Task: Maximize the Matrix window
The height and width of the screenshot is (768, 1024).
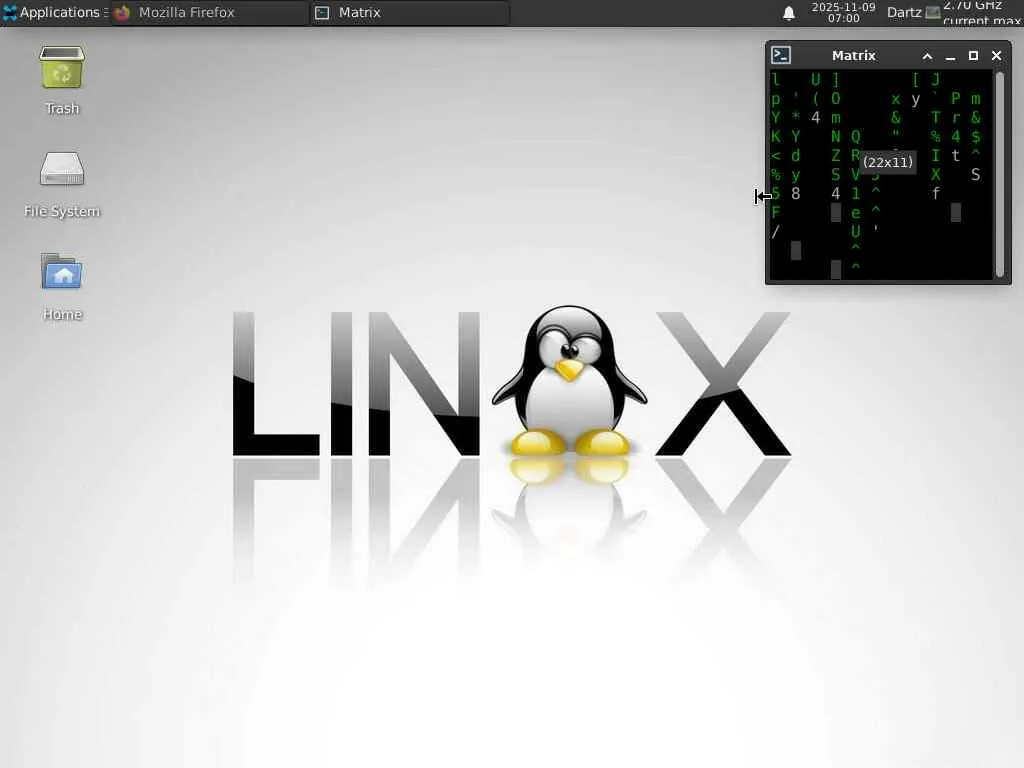Action: click(973, 56)
